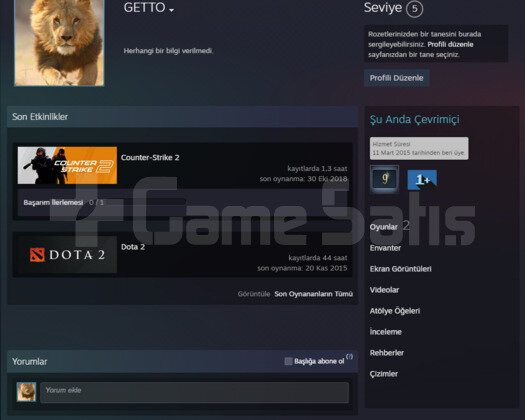Open the lion profile avatar image
Viewport: 525px width, 420px height.
click(x=59, y=43)
